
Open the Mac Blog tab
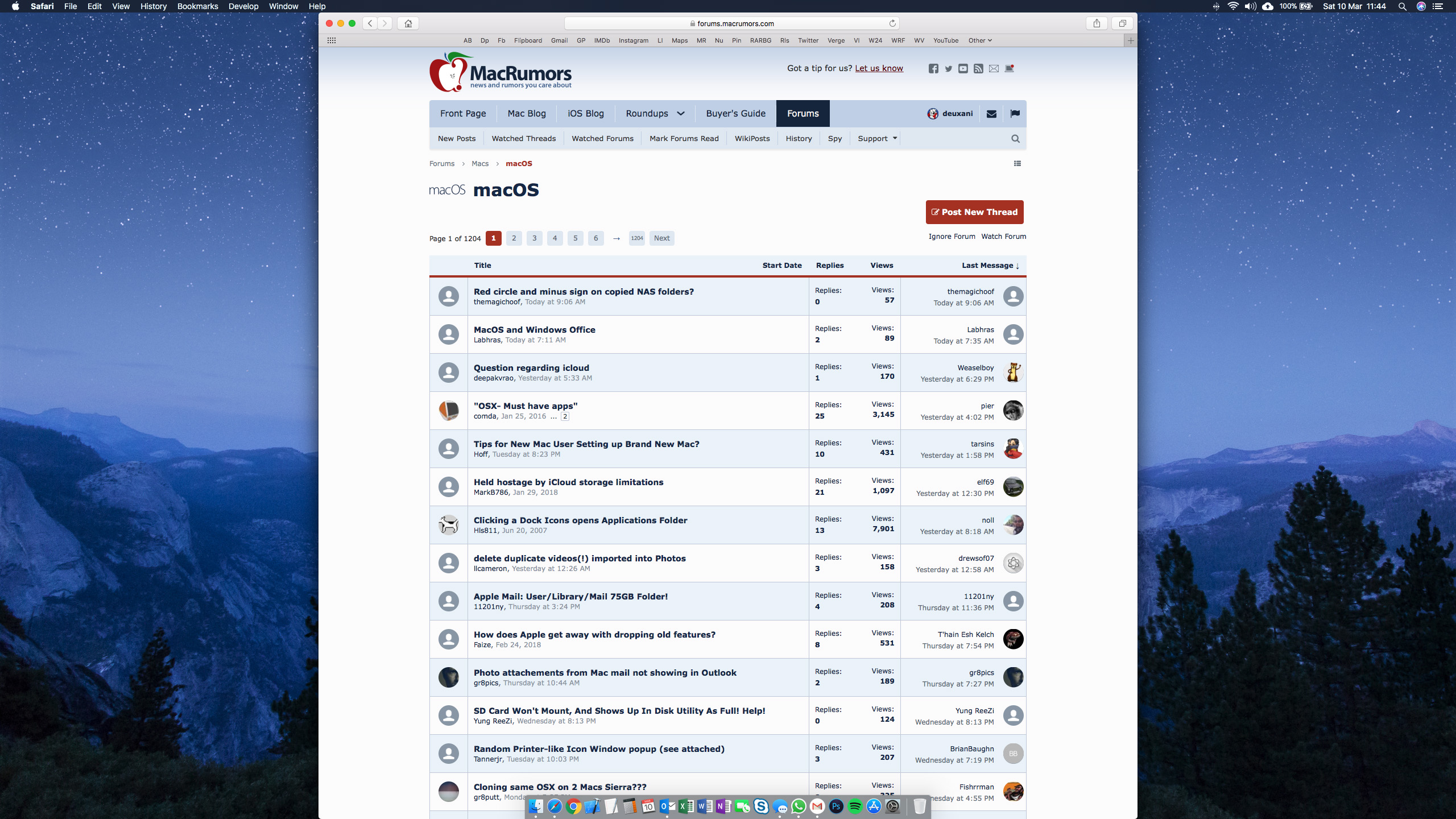[527, 113]
